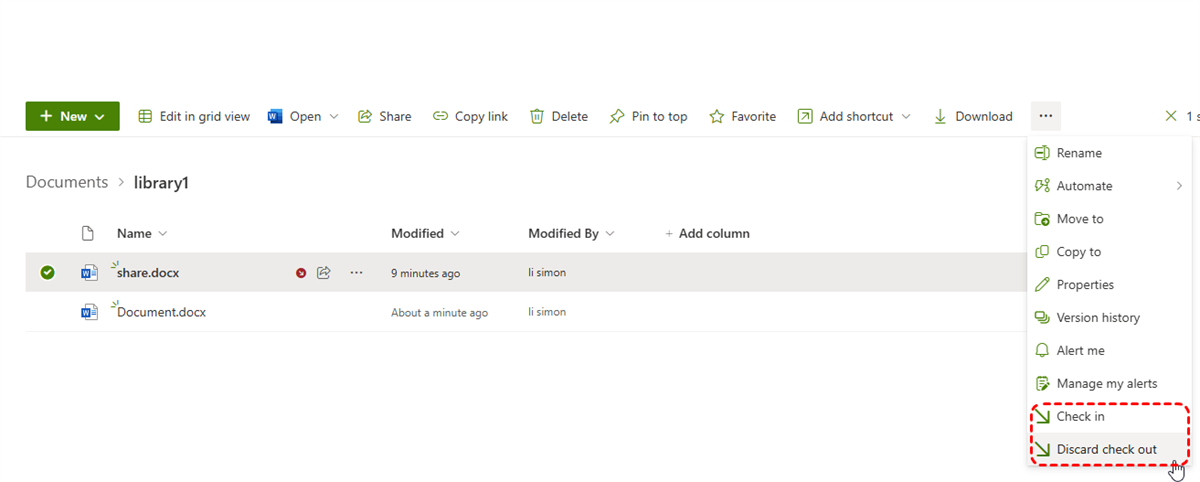Expand the Open dropdown arrow
This screenshot has height=482, width=1200.
tap(334, 116)
